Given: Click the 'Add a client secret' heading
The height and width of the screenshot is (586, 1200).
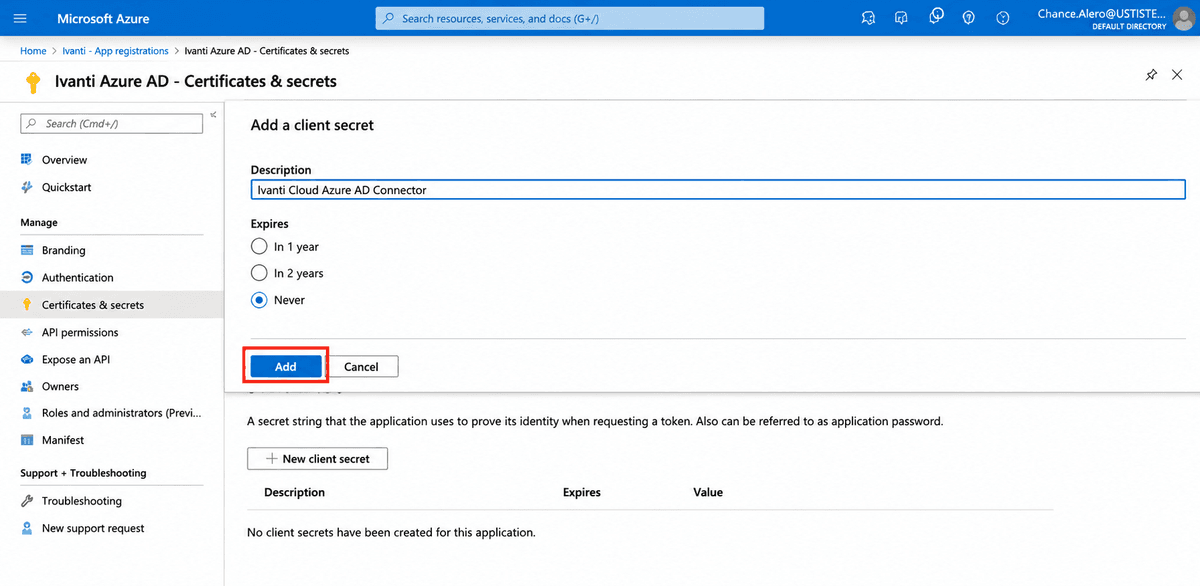Looking at the screenshot, I should (312, 125).
